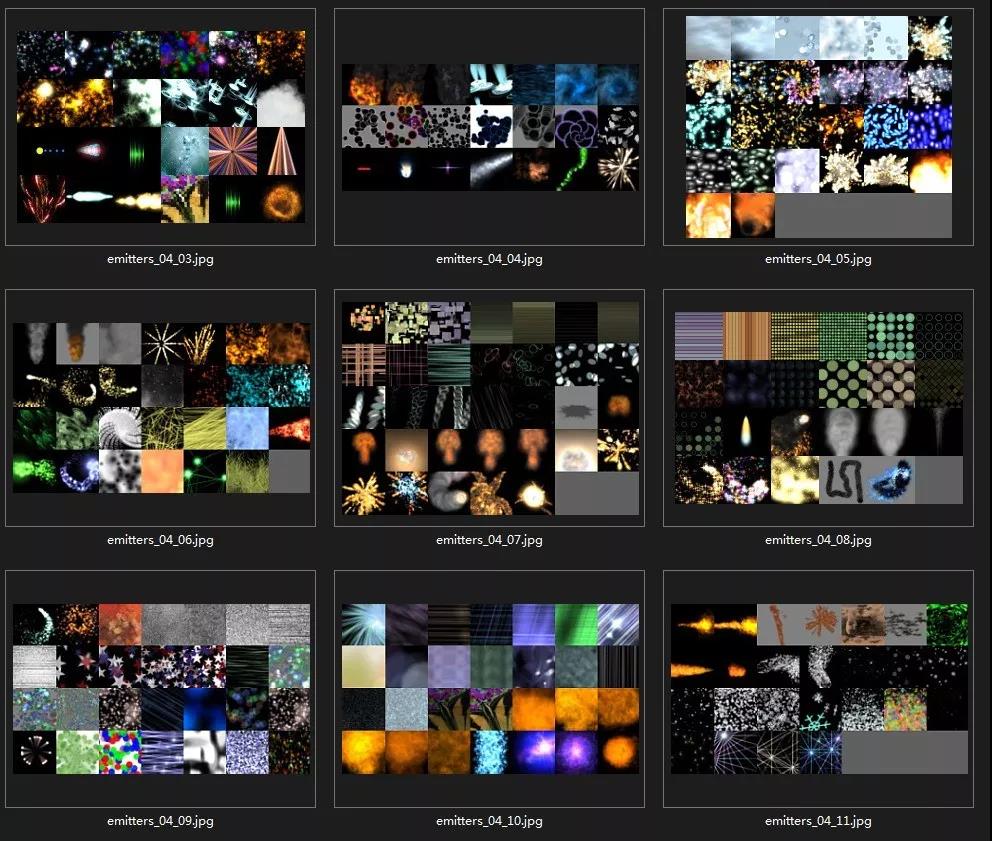
Task: Click the file name emitters_04_03.jpg
Action: pos(160,259)
